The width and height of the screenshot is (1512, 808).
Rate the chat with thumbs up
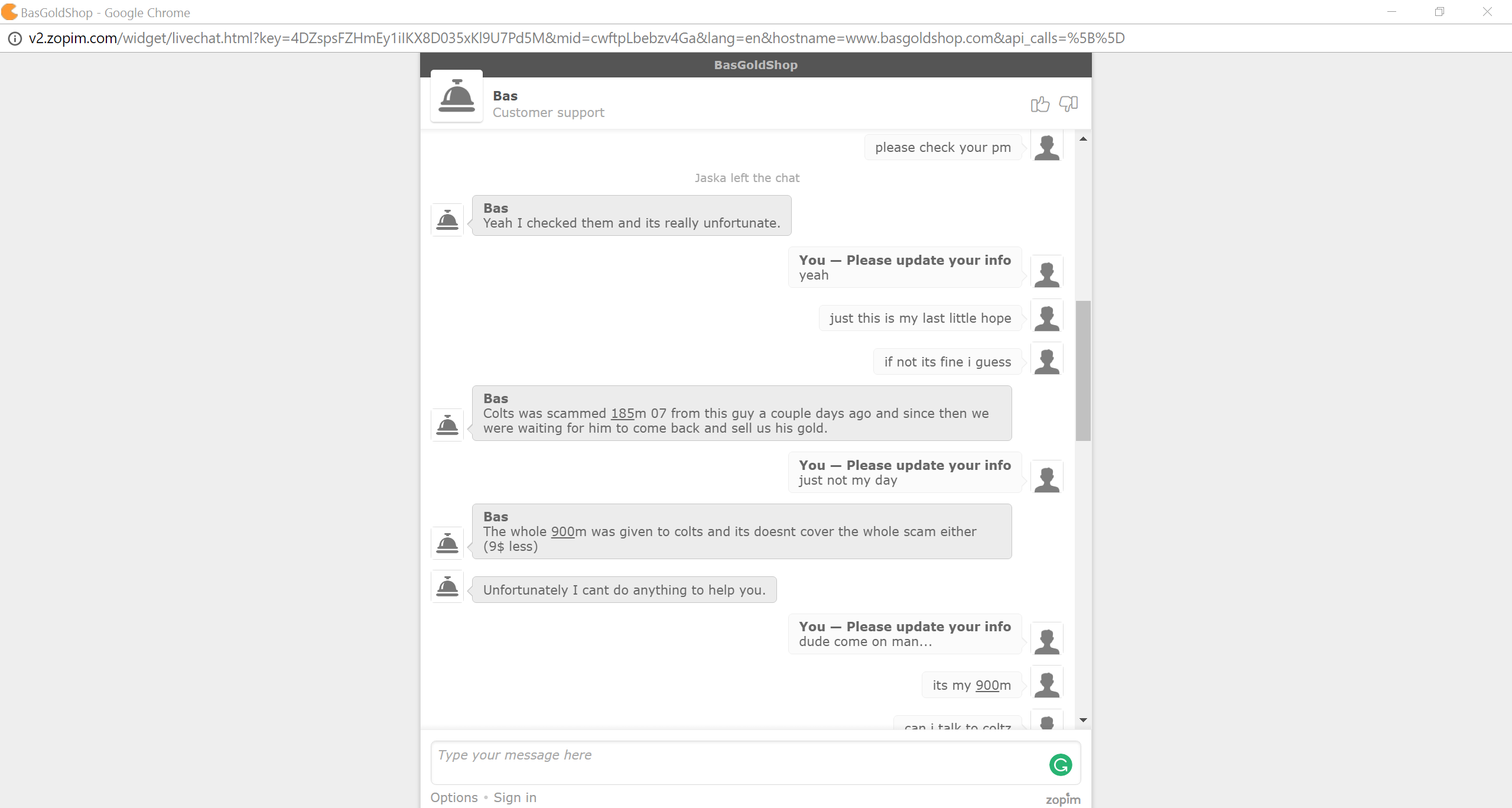tap(1040, 104)
